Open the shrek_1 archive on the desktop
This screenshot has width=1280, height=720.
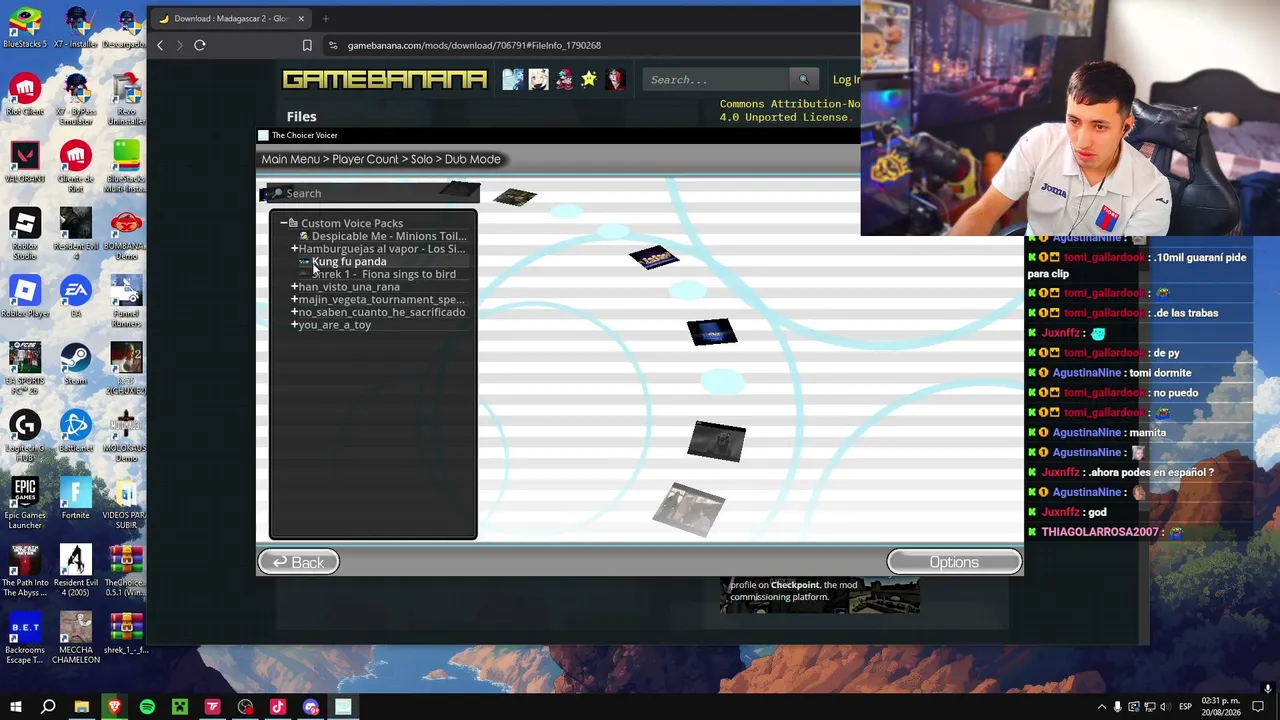pos(126,635)
